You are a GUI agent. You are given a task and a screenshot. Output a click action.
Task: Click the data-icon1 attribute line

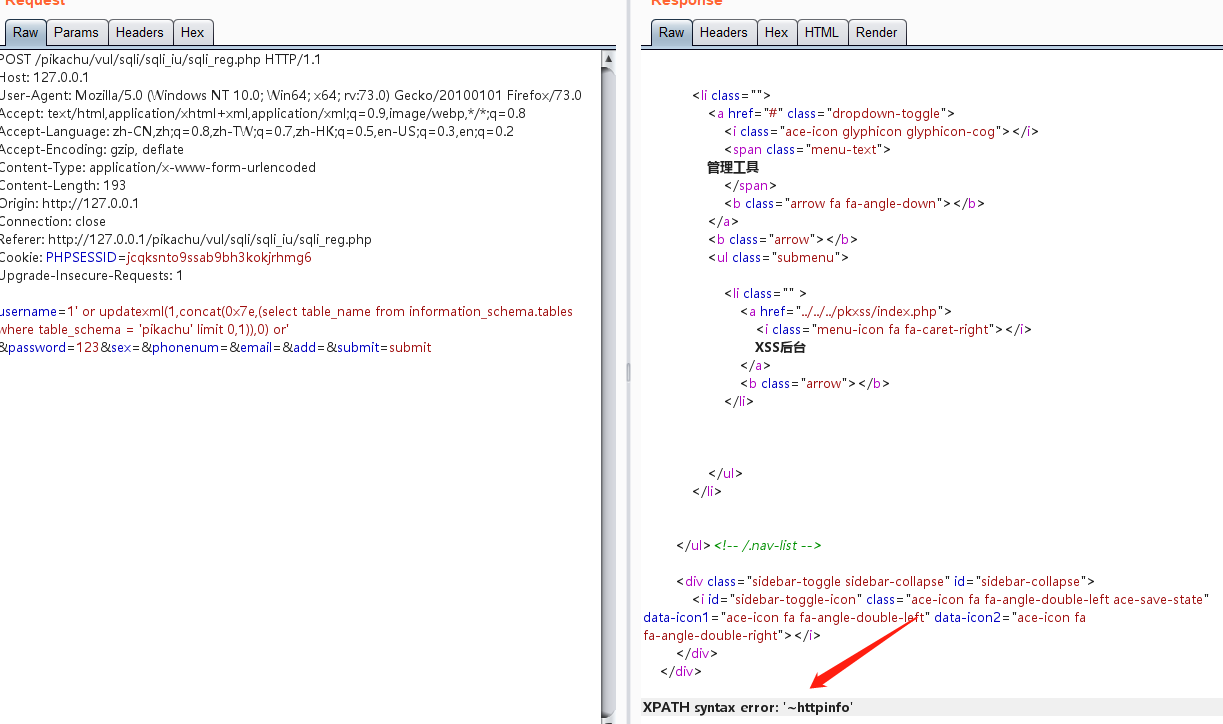pos(864,617)
